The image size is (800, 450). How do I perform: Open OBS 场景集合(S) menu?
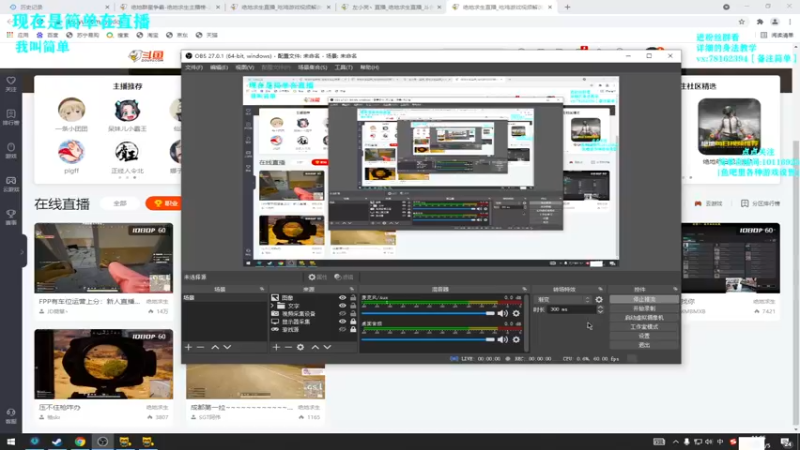coord(312,67)
